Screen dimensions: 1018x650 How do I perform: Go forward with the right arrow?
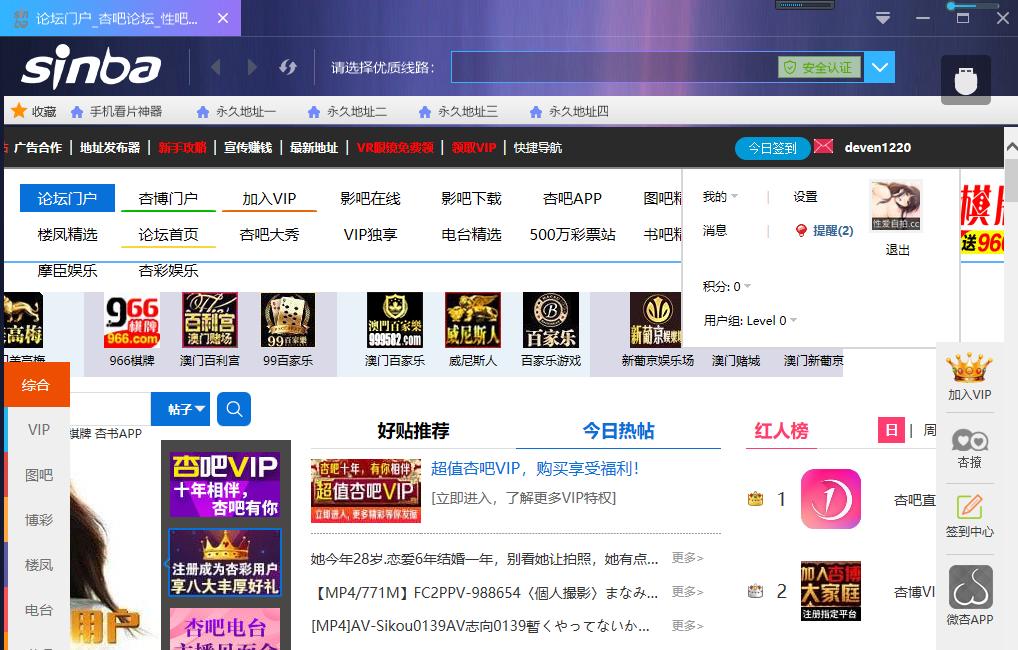coord(252,67)
